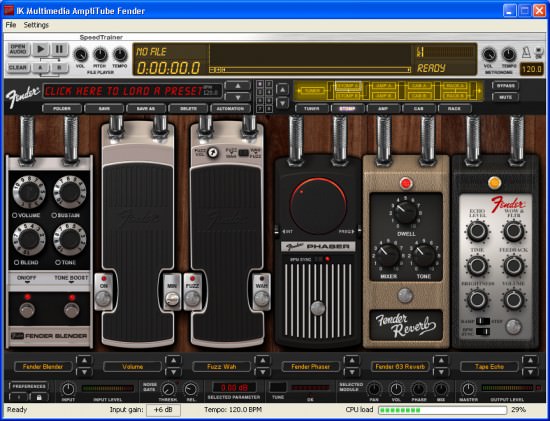Toggle the Fuzz Wah WAH switch
This screenshot has width=550, height=421.
(x=262, y=292)
